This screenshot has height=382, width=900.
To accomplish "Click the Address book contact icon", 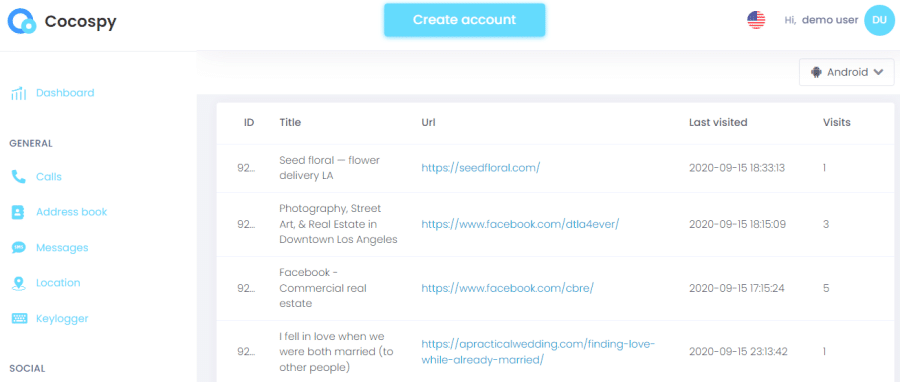I will tap(18, 212).
